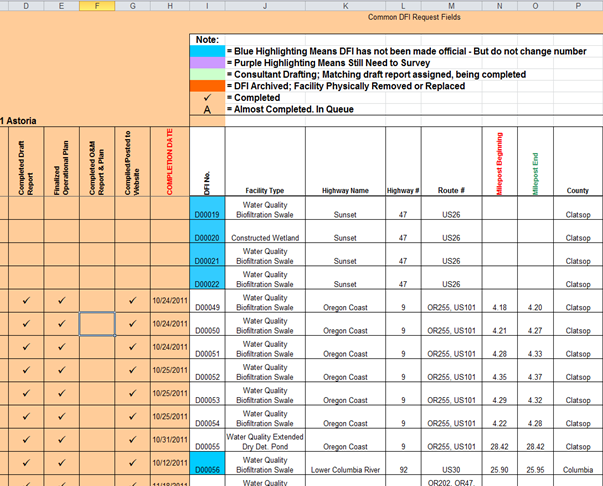The width and height of the screenshot is (603, 486).
Task: Click the green 'Milepost End' header
Action: pos(535,161)
